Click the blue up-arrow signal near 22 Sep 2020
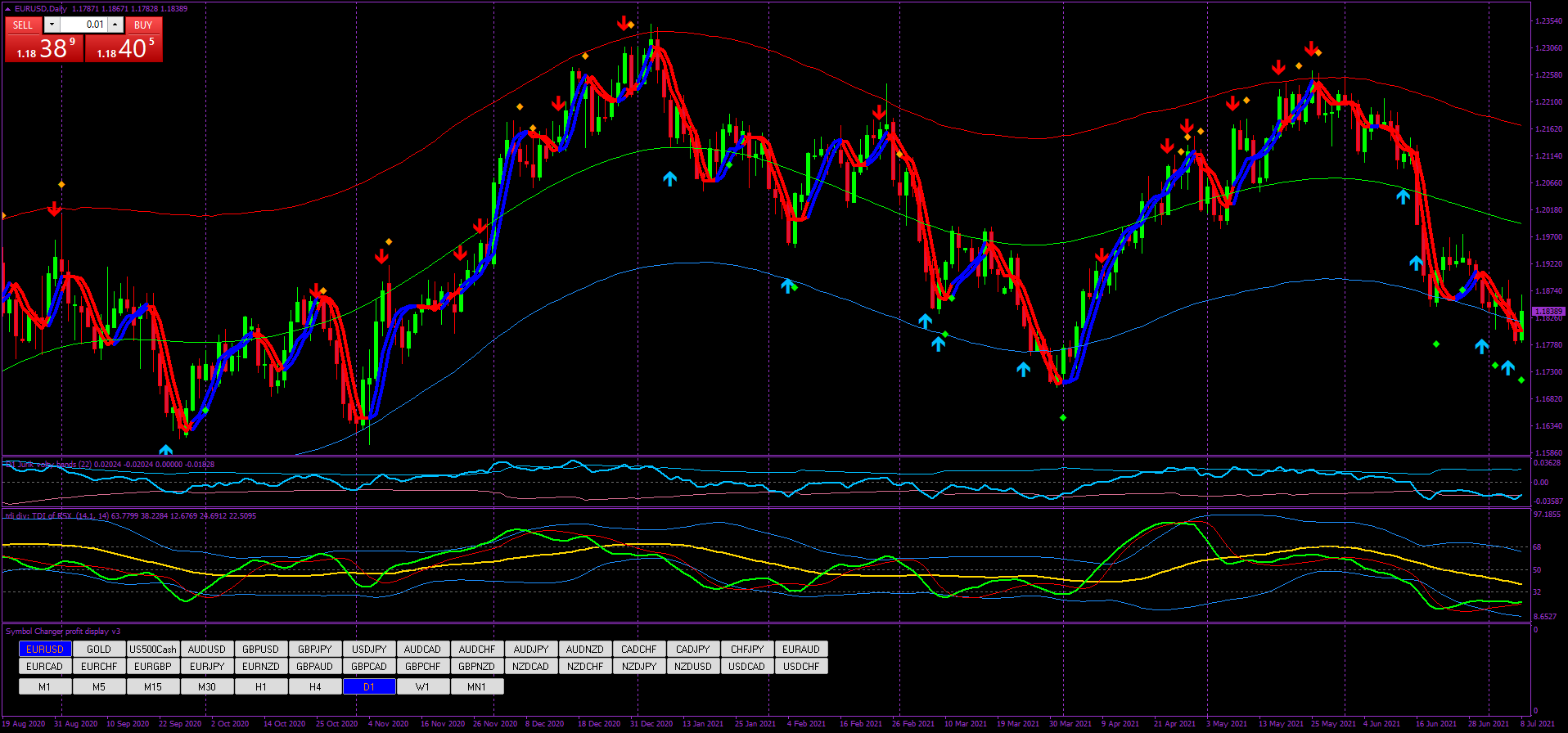The image size is (1568, 733). pyautogui.click(x=166, y=450)
